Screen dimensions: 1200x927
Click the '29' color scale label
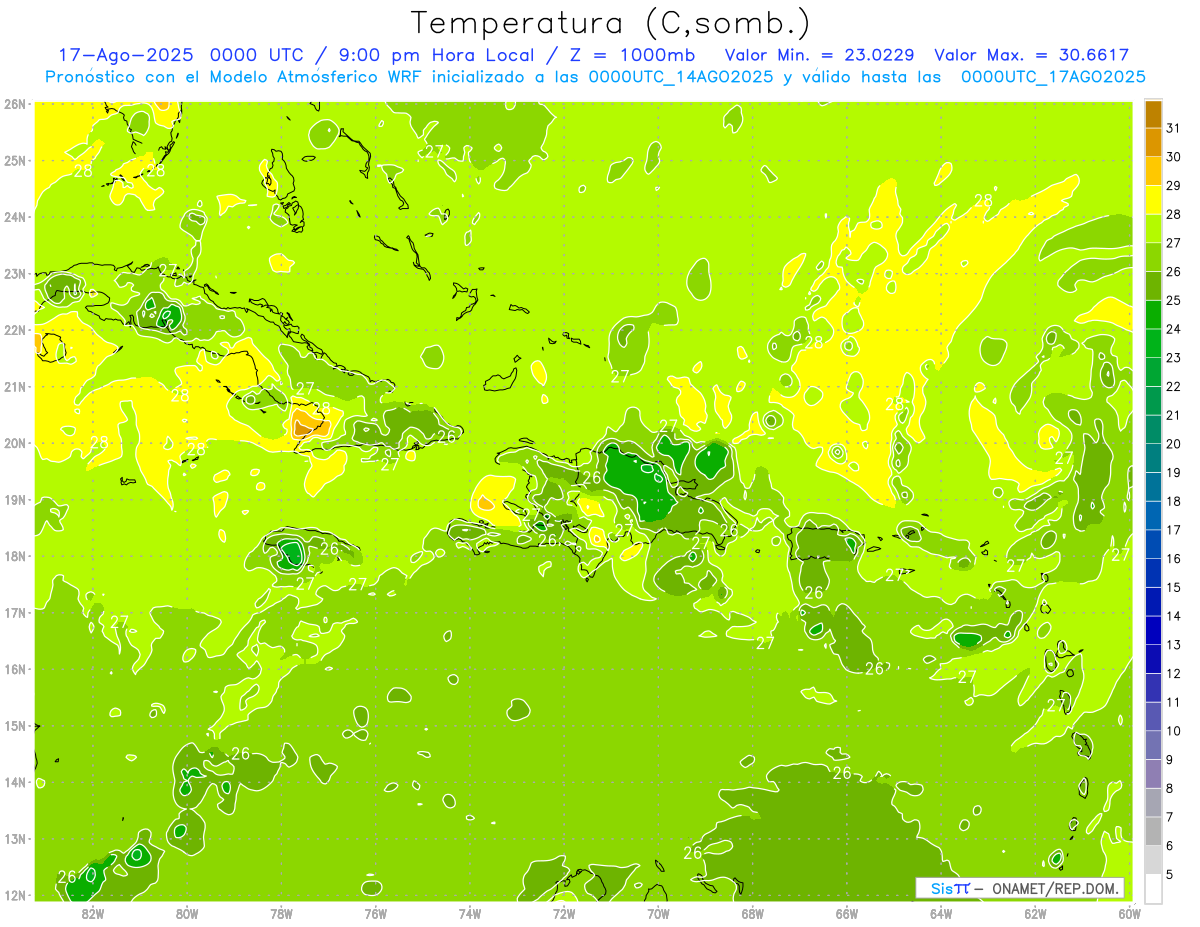click(1174, 186)
